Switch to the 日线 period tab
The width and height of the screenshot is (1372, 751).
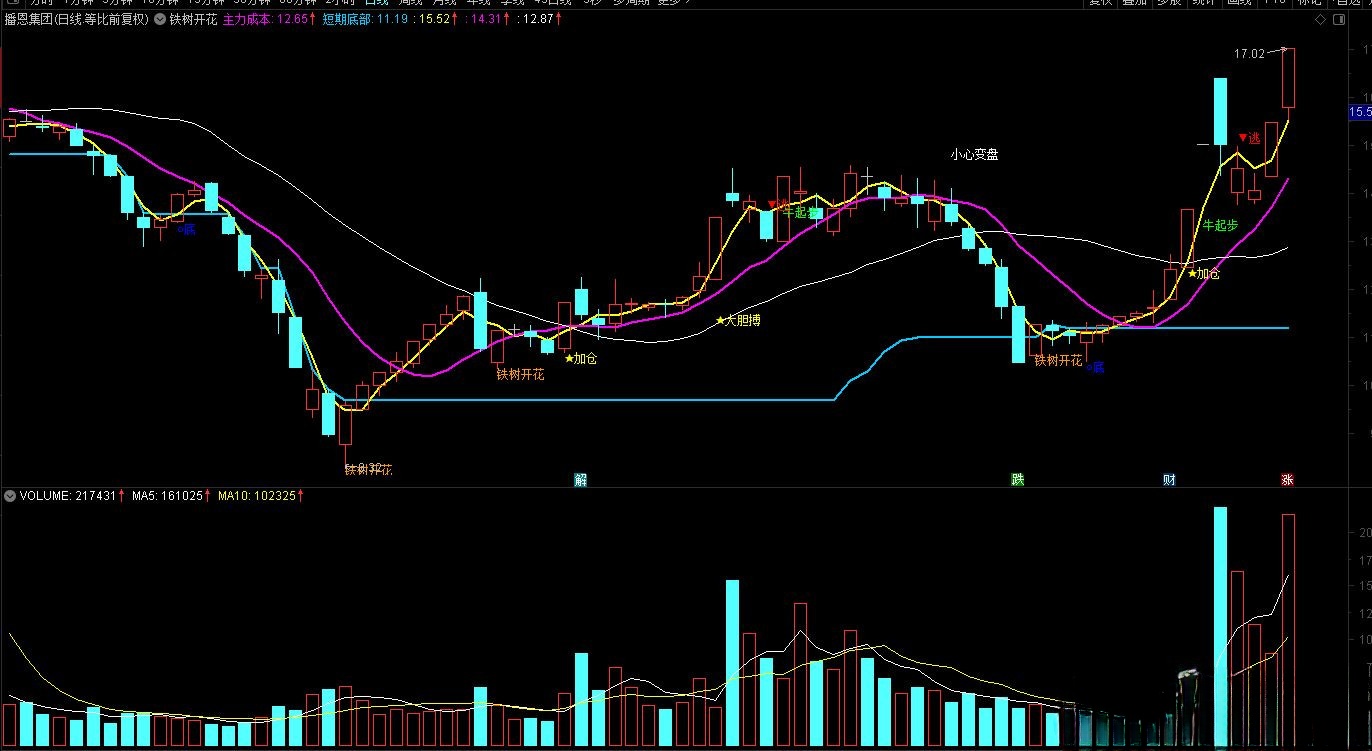[377, 2]
